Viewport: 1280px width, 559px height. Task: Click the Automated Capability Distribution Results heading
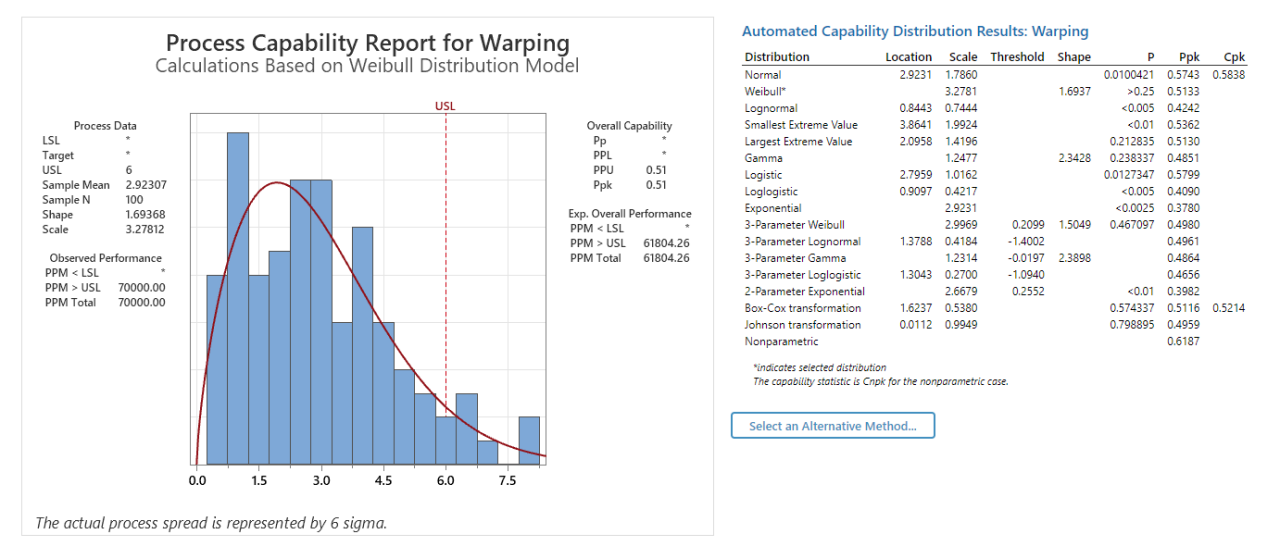[915, 32]
